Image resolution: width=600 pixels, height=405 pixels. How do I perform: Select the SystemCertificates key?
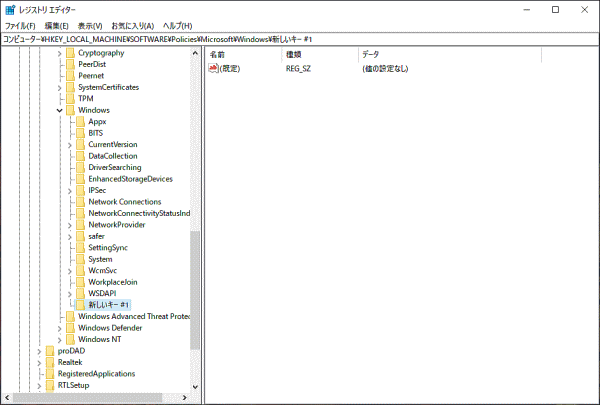[109, 87]
